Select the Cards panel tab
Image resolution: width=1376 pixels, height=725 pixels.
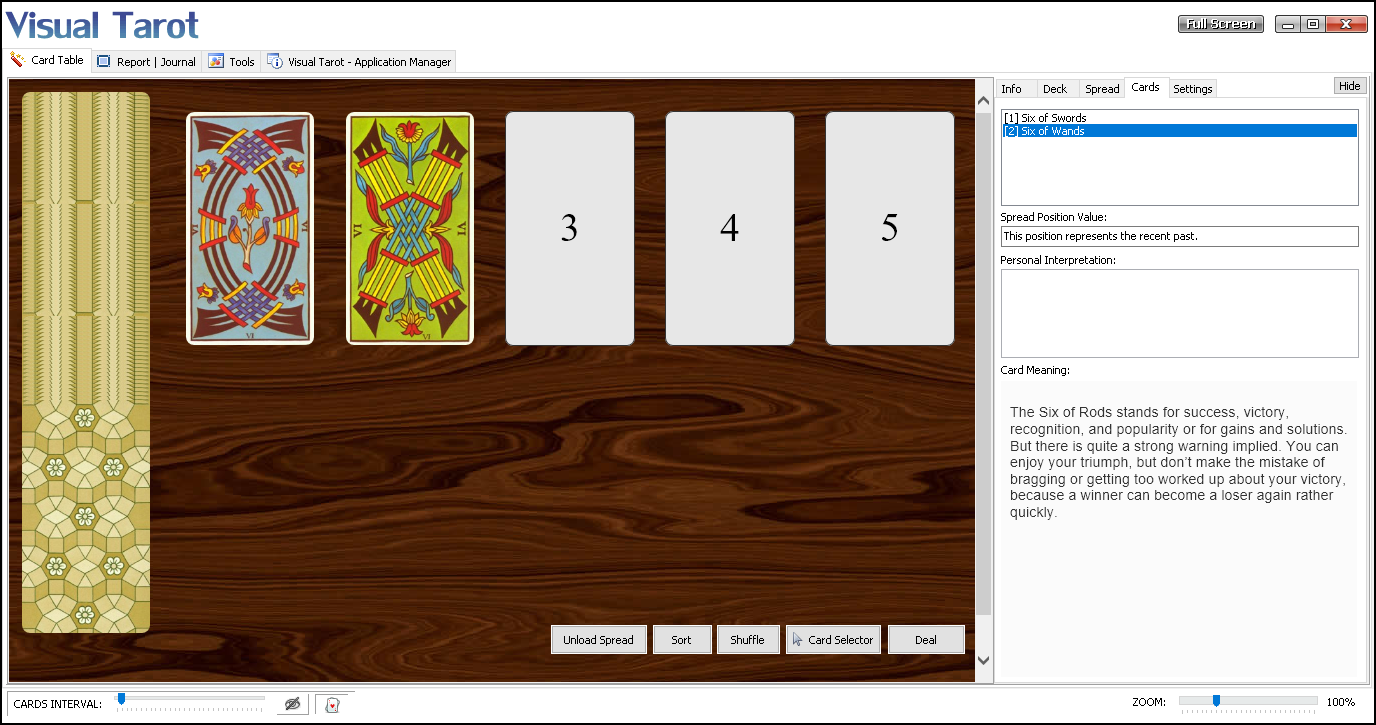pos(1146,88)
